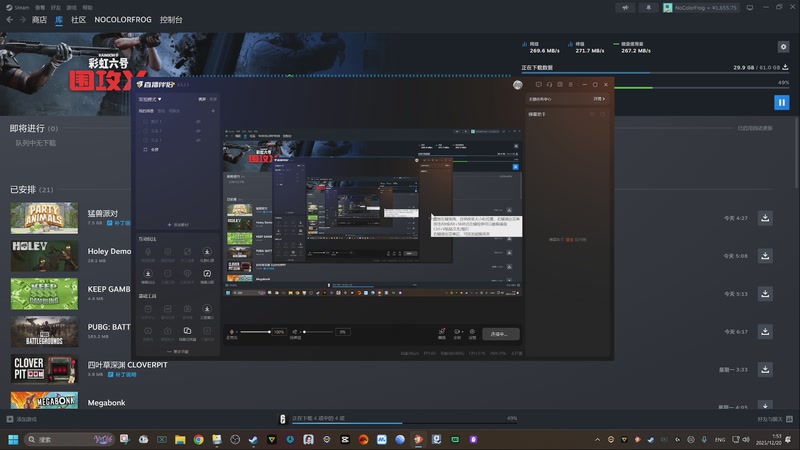Image resolution: width=800 pixels, height=450 pixels.
Task: Open streaming app message feedback icon
Action: tap(539, 85)
